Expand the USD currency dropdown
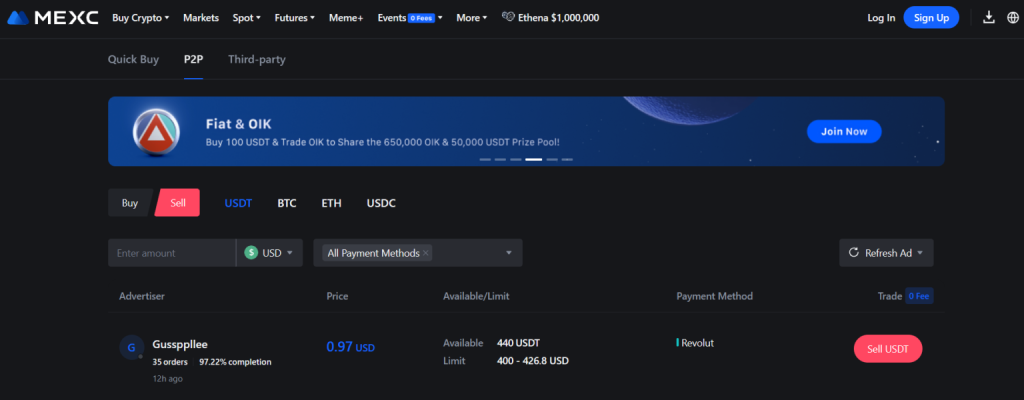The width and height of the screenshot is (1024, 400). coord(269,253)
